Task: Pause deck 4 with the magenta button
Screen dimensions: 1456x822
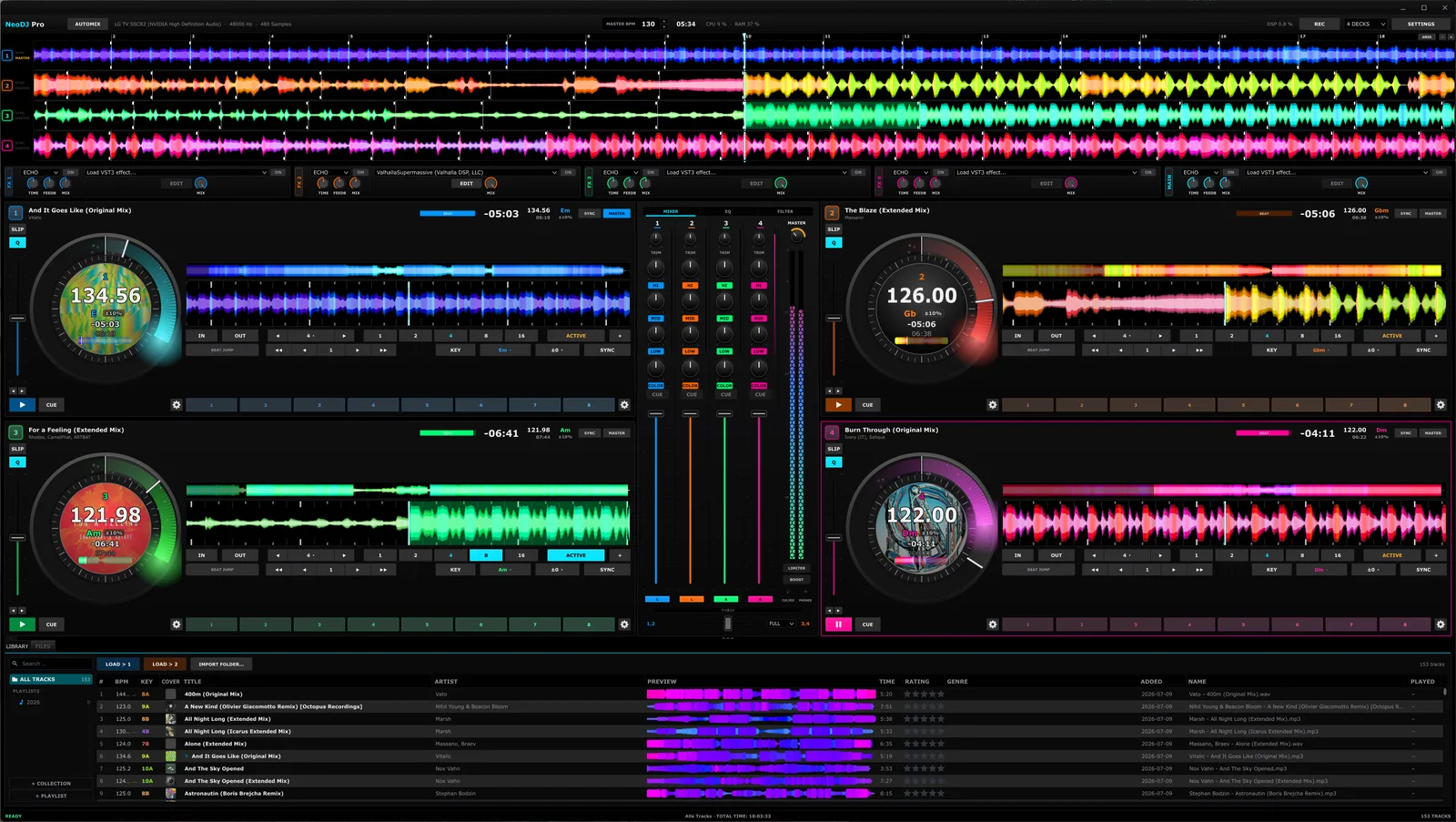Action: pyautogui.click(x=838, y=624)
